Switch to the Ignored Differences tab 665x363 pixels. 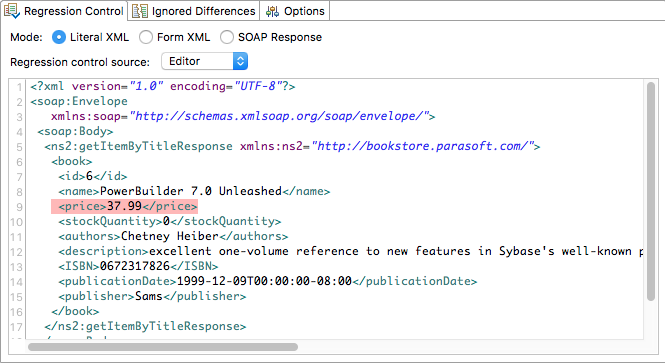193,11
